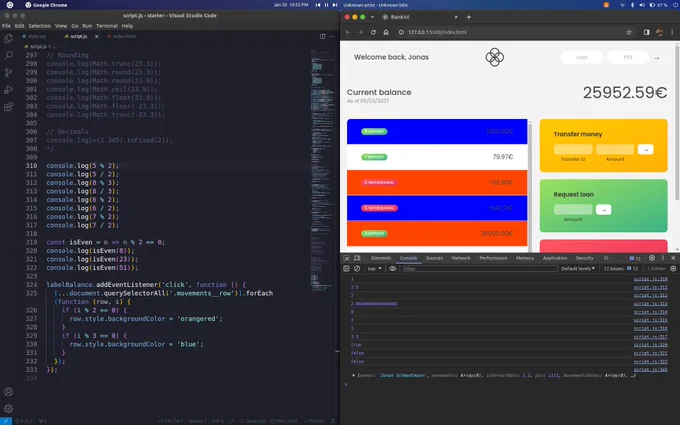This screenshot has height=425, width=680.
Task: Open a new Chrome tab
Action: 468,17
